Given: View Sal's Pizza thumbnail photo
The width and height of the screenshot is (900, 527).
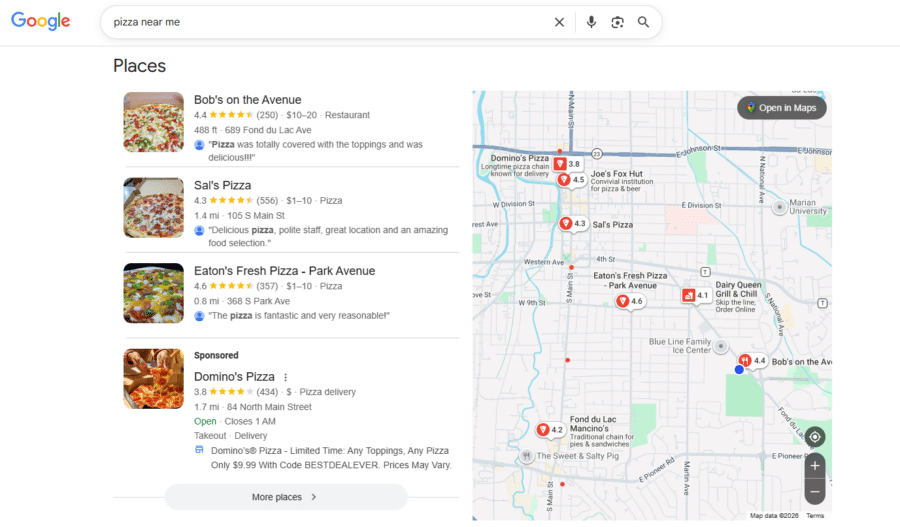Looking at the screenshot, I should click(x=154, y=208).
